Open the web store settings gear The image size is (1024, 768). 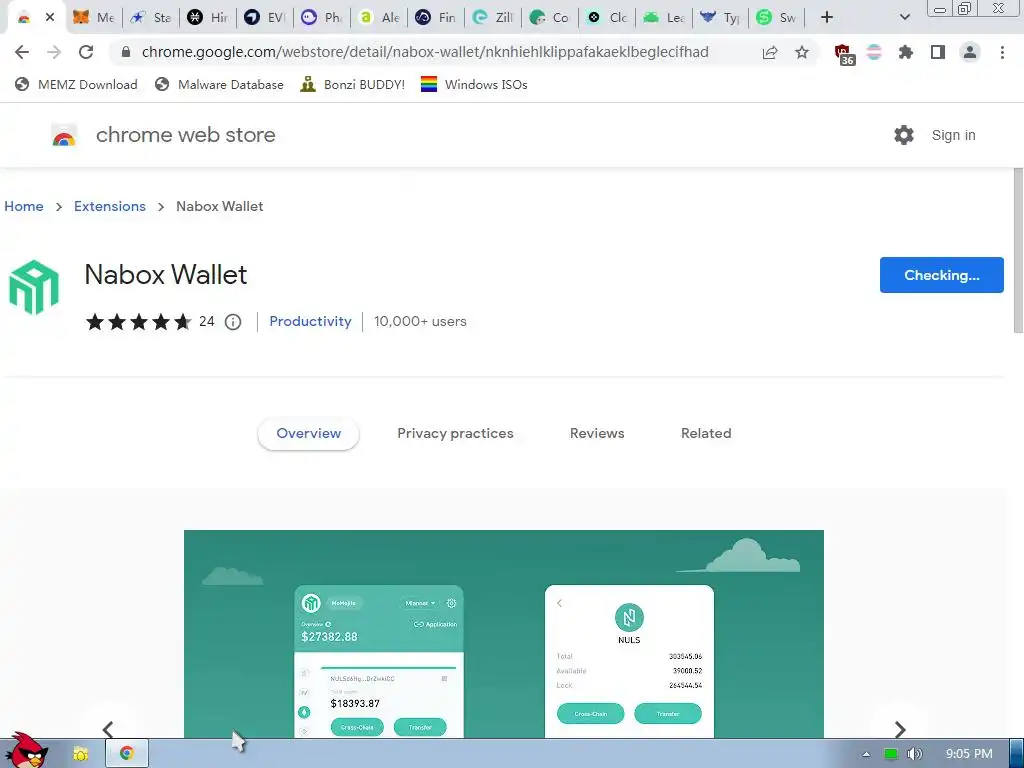point(904,135)
